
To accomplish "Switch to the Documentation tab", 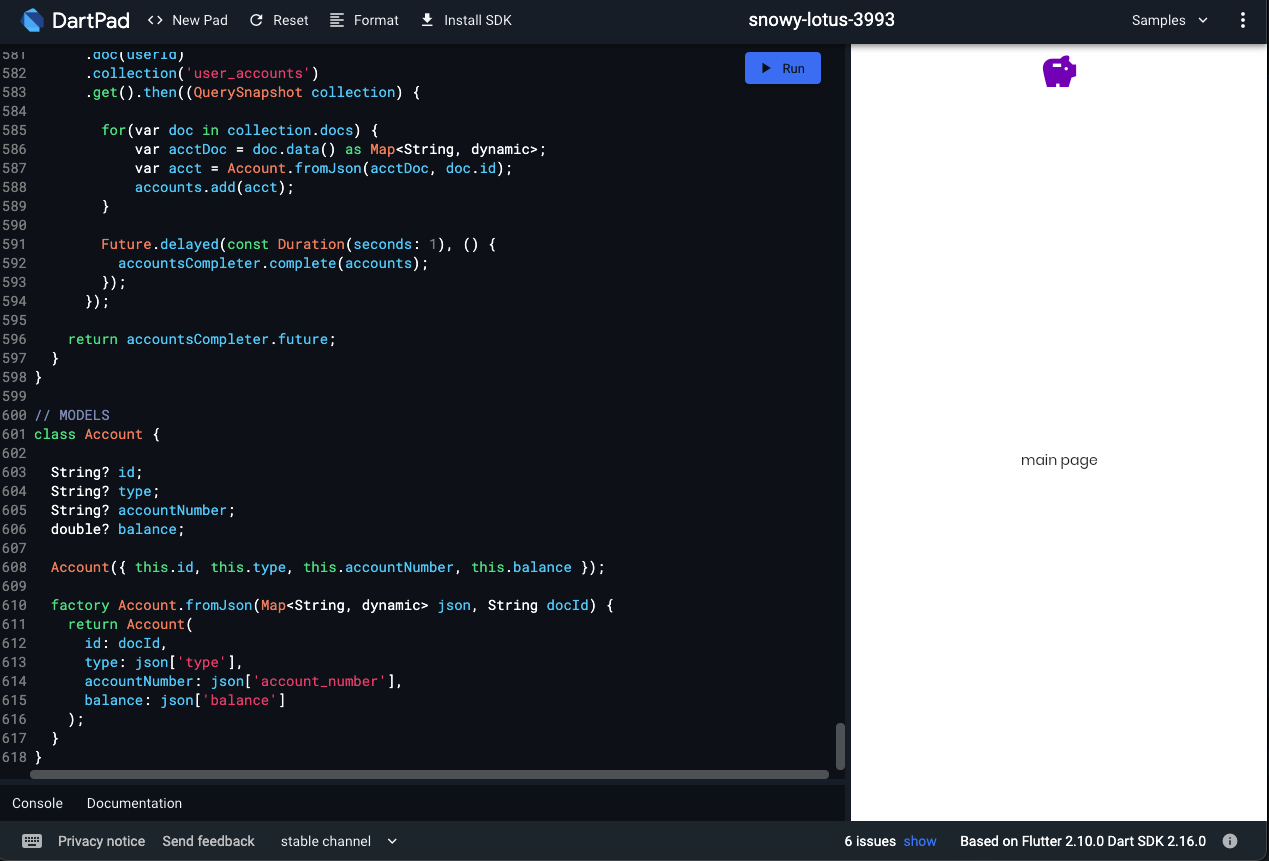I will tap(134, 803).
